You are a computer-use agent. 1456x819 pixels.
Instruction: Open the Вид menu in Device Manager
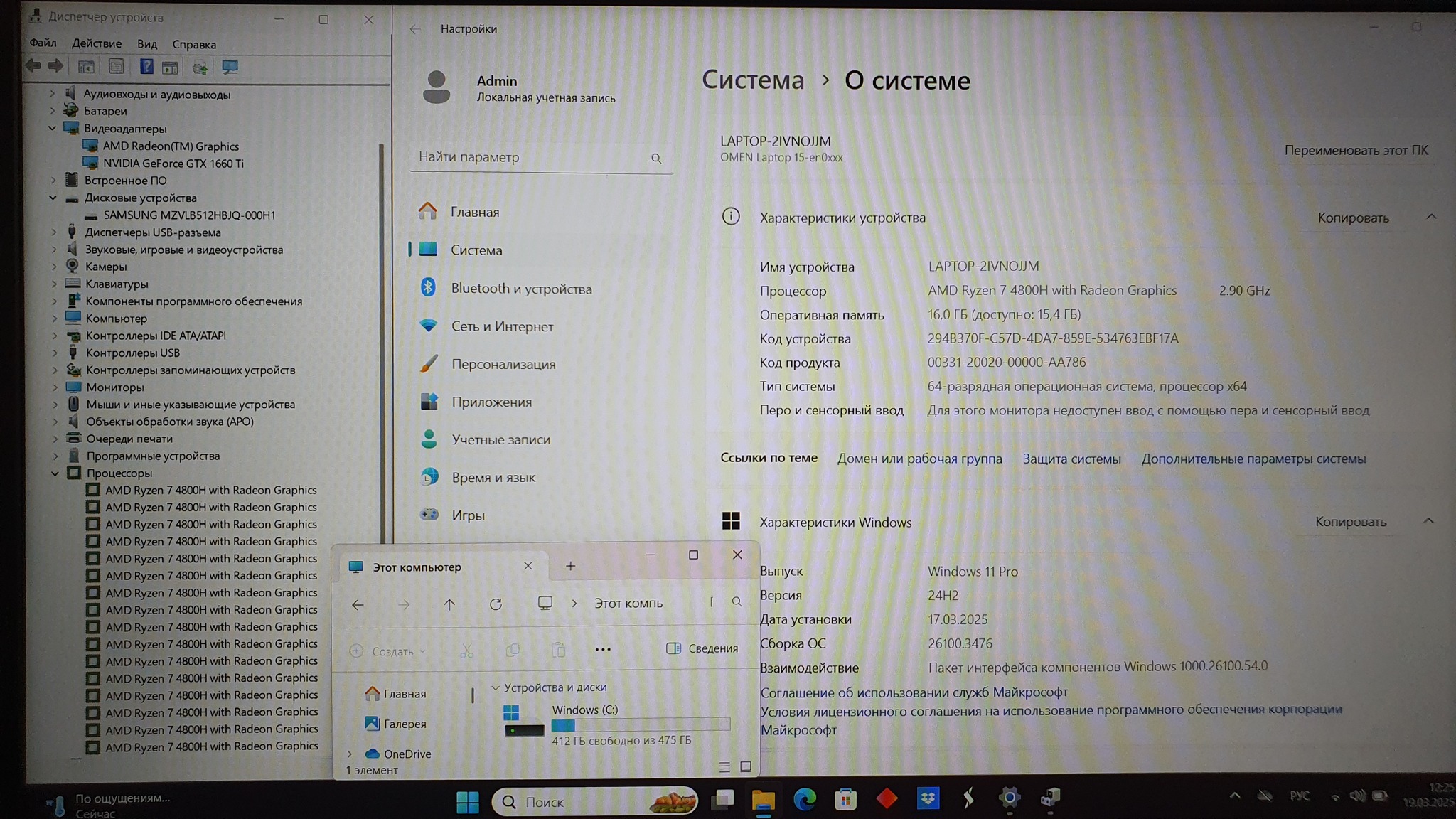147,44
